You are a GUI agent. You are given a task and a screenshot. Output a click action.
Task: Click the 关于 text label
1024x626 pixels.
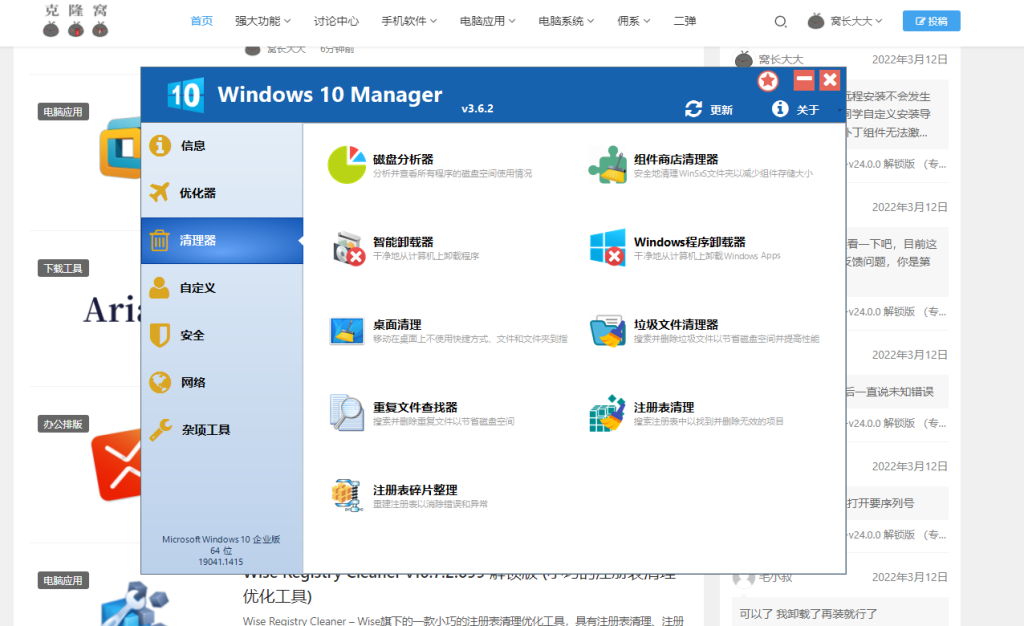coord(808,110)
